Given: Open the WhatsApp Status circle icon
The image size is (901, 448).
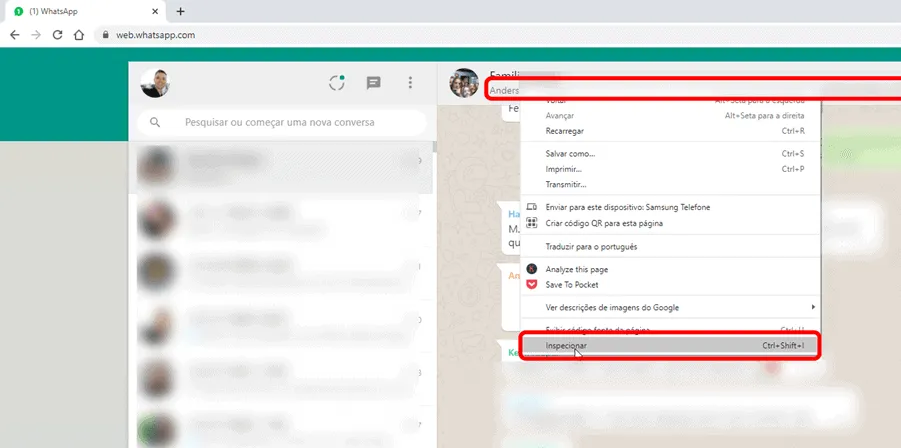Looking at the screenshot, I should (337, 83).
